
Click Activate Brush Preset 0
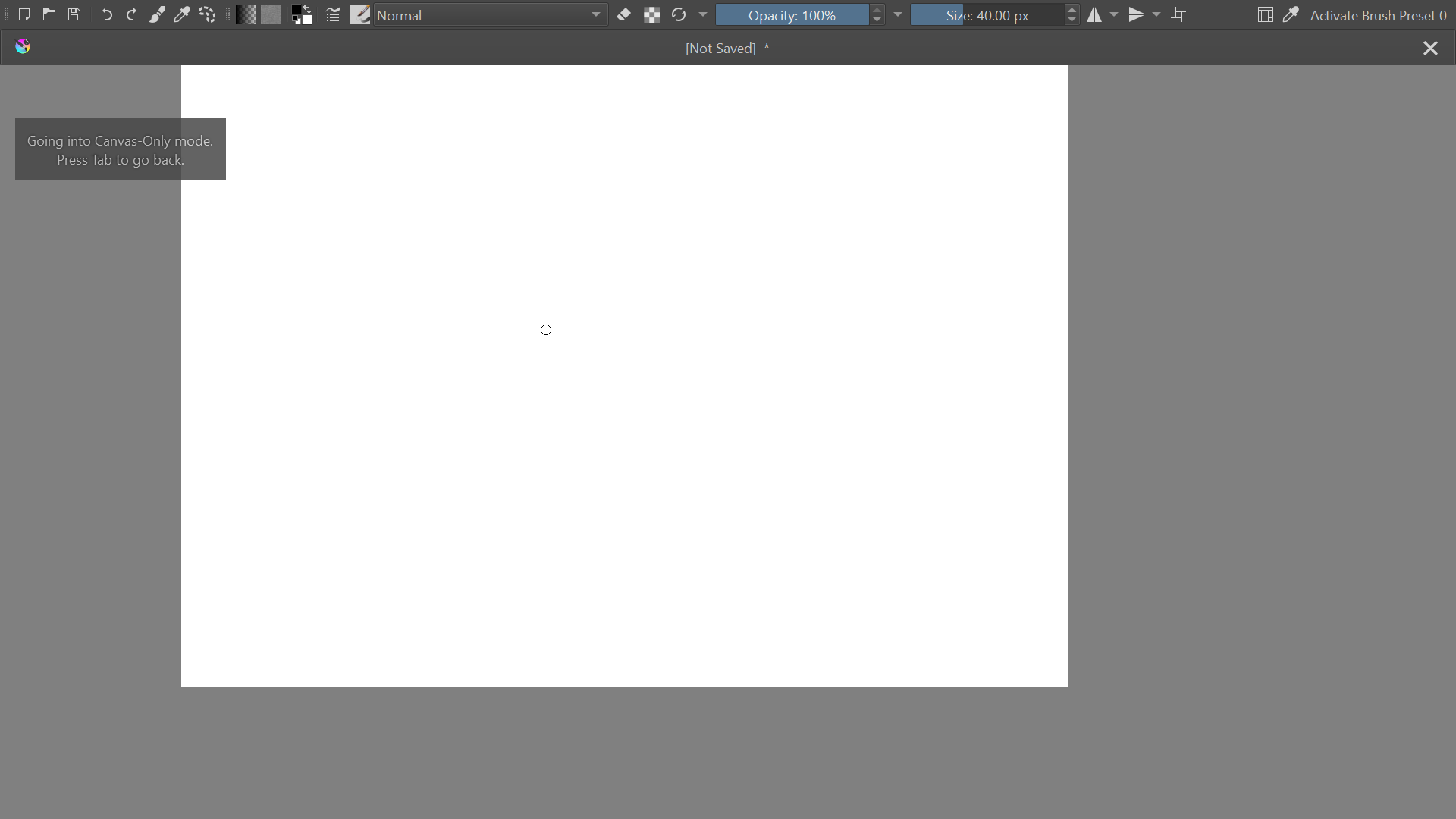click(1378, 15)
